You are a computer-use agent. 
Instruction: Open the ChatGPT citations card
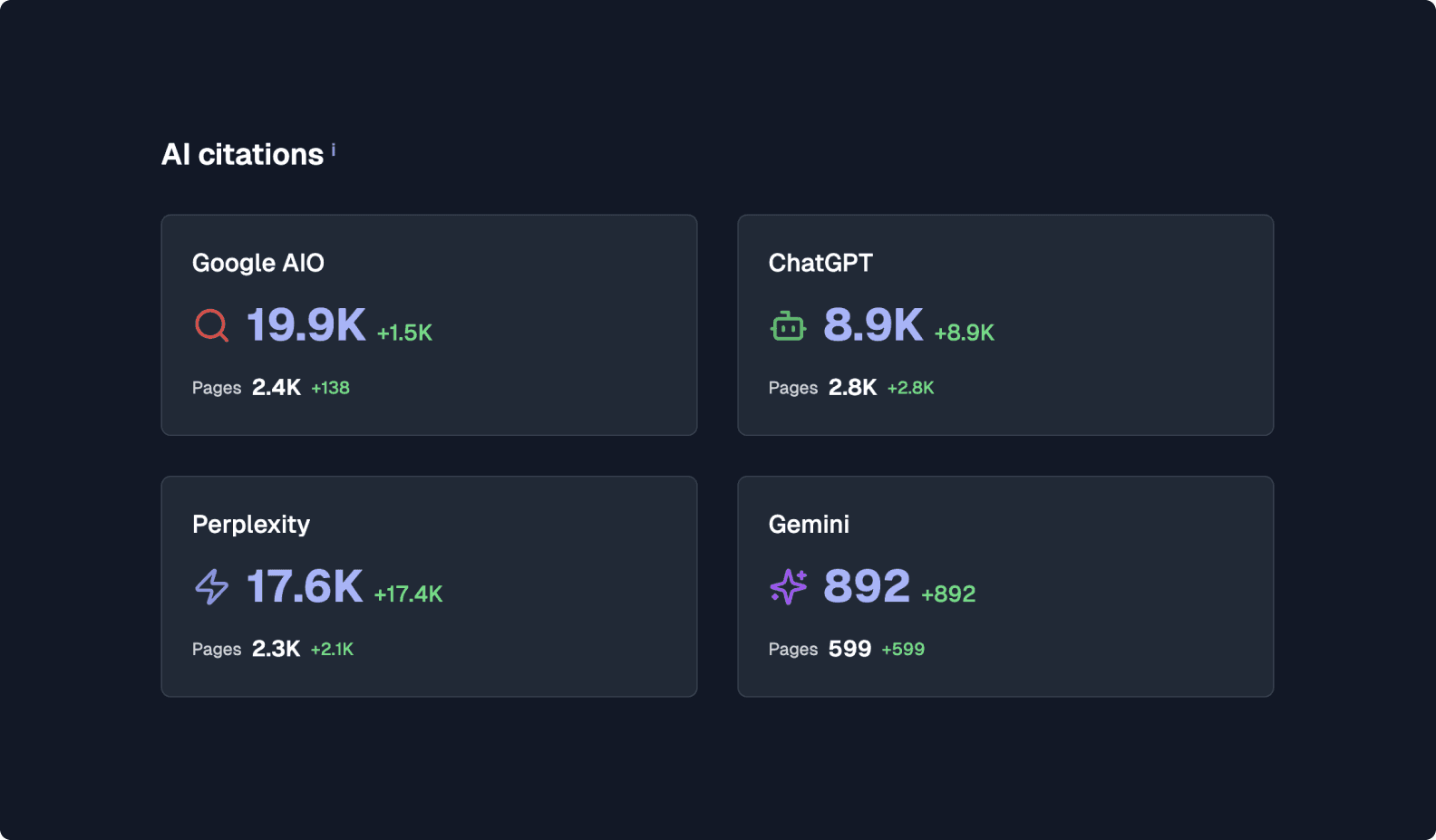coord(1005,324)
